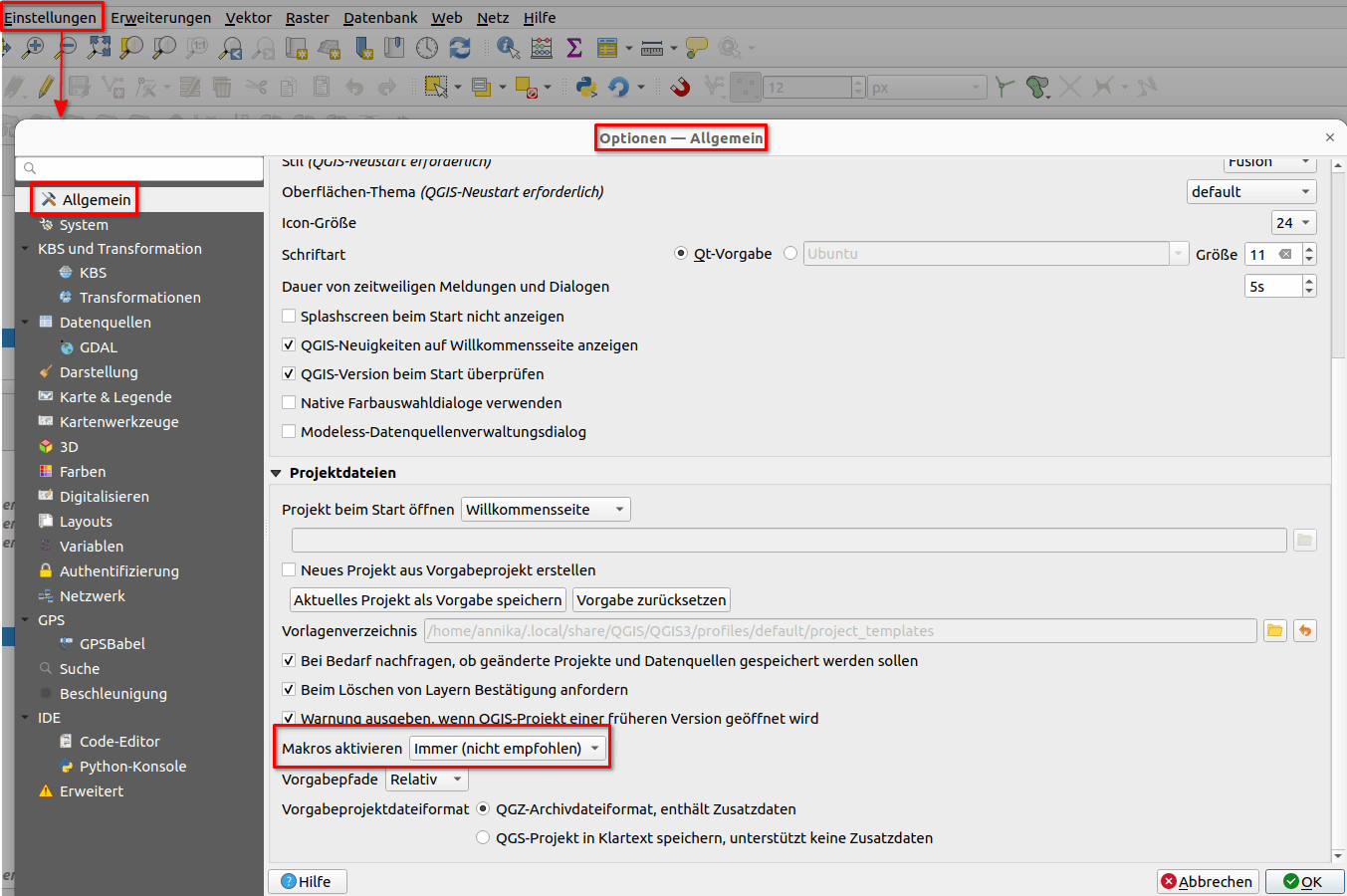This screenshot has height=896, width=1347.
Task: Open the Python console toolbar icon
Action: [586, 88]
